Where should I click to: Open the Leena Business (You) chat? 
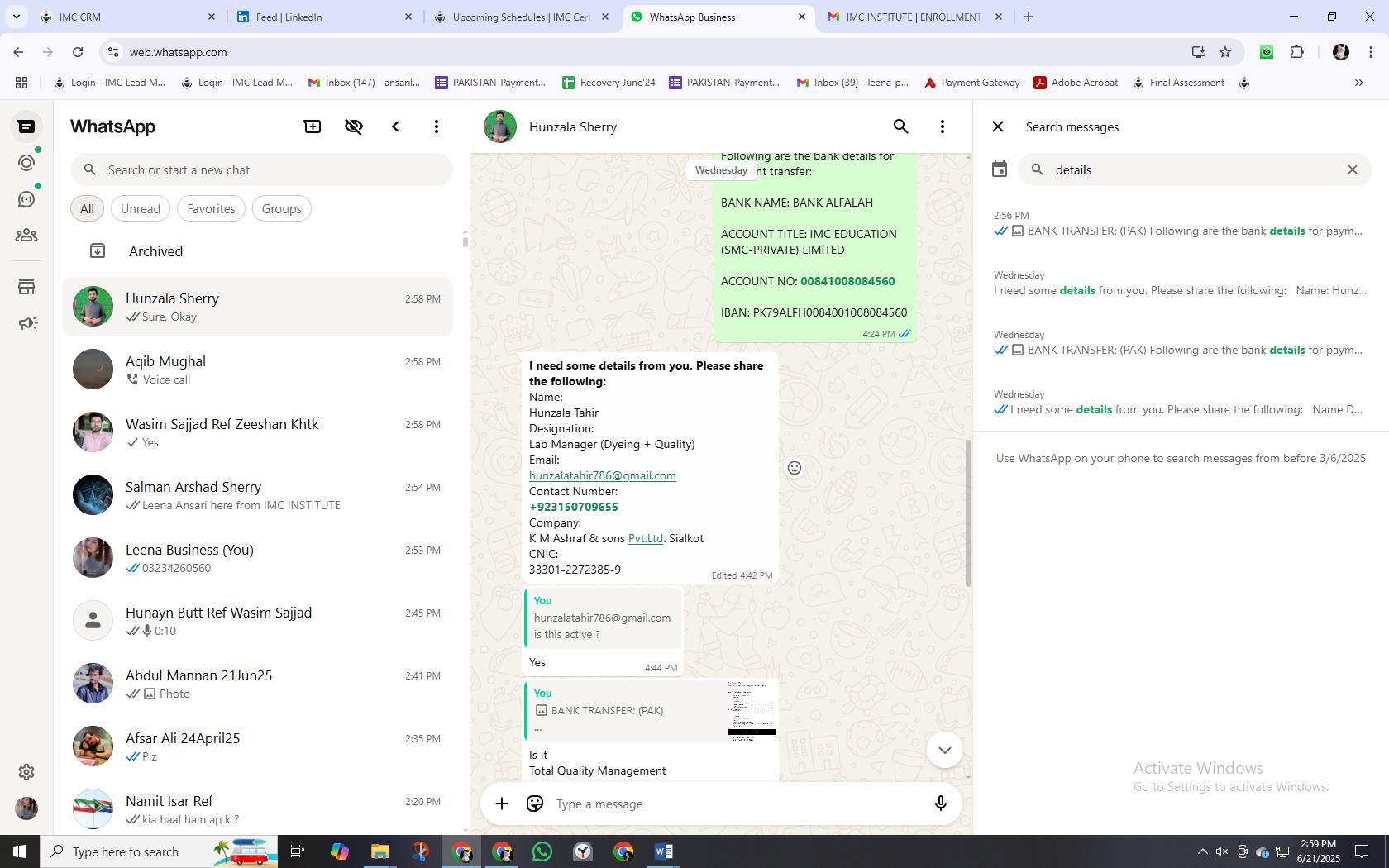[258, 558]
